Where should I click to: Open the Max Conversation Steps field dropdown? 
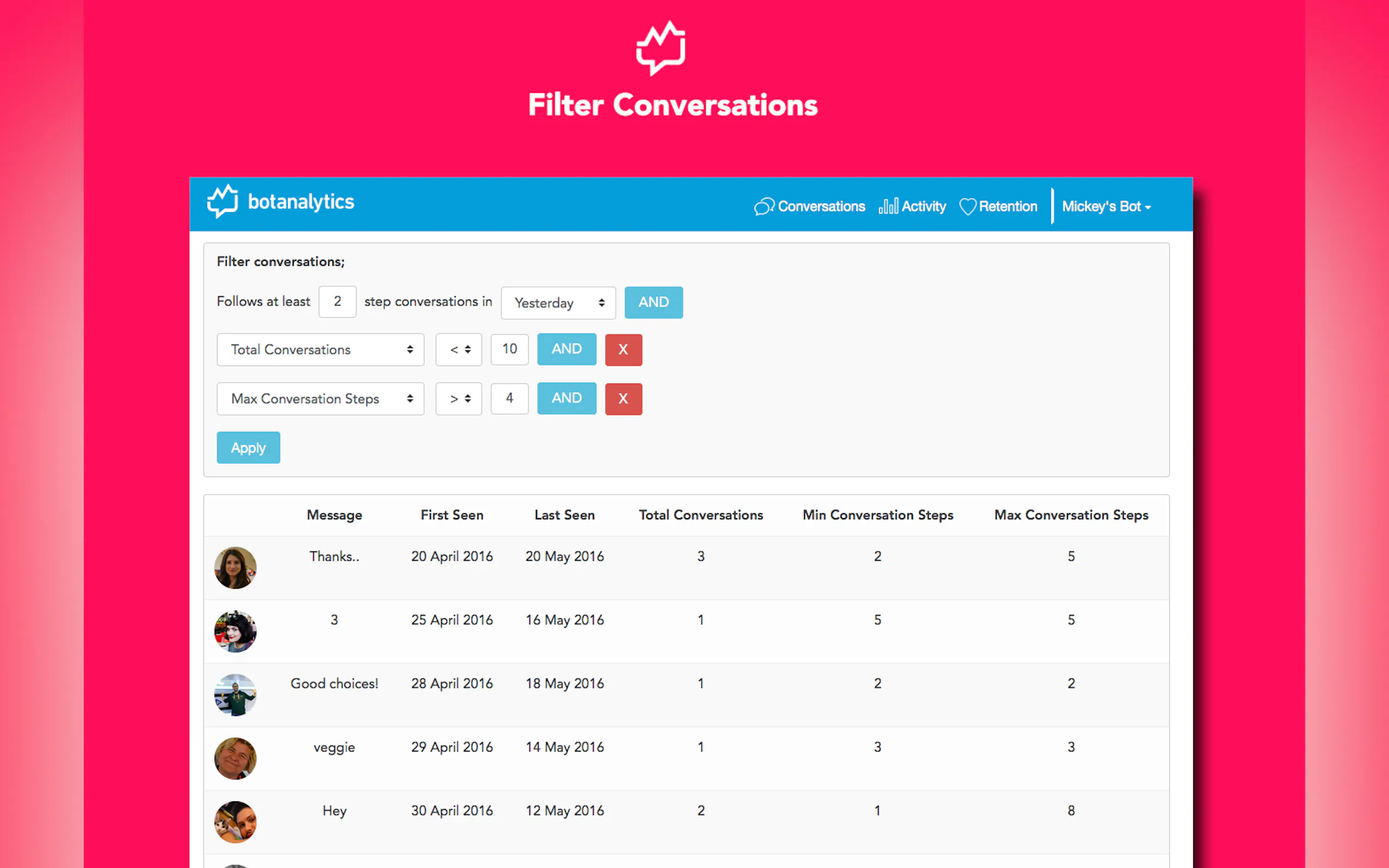[320, 398]
